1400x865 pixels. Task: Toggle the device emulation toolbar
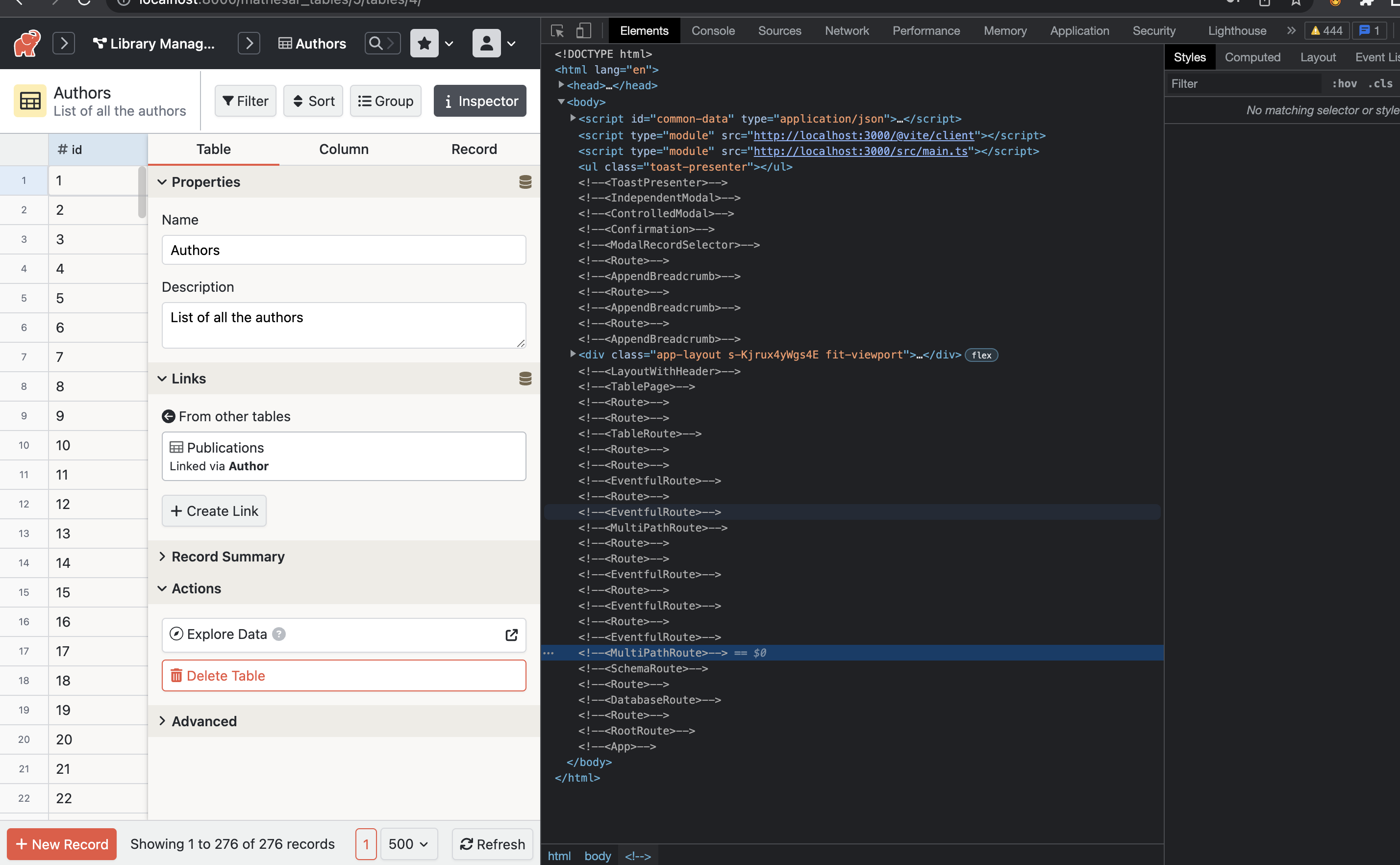583,31
